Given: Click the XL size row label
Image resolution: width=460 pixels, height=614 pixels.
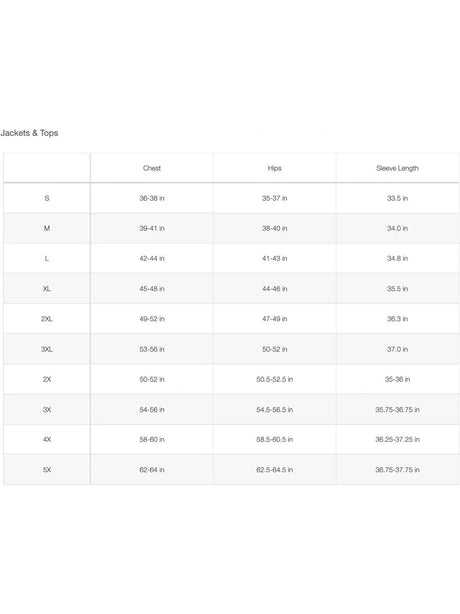Looking at the screenshot, I should point(47,289).
